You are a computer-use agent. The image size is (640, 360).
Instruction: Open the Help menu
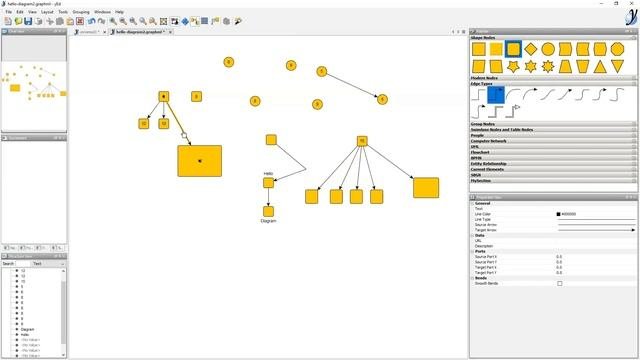[119, 12]
